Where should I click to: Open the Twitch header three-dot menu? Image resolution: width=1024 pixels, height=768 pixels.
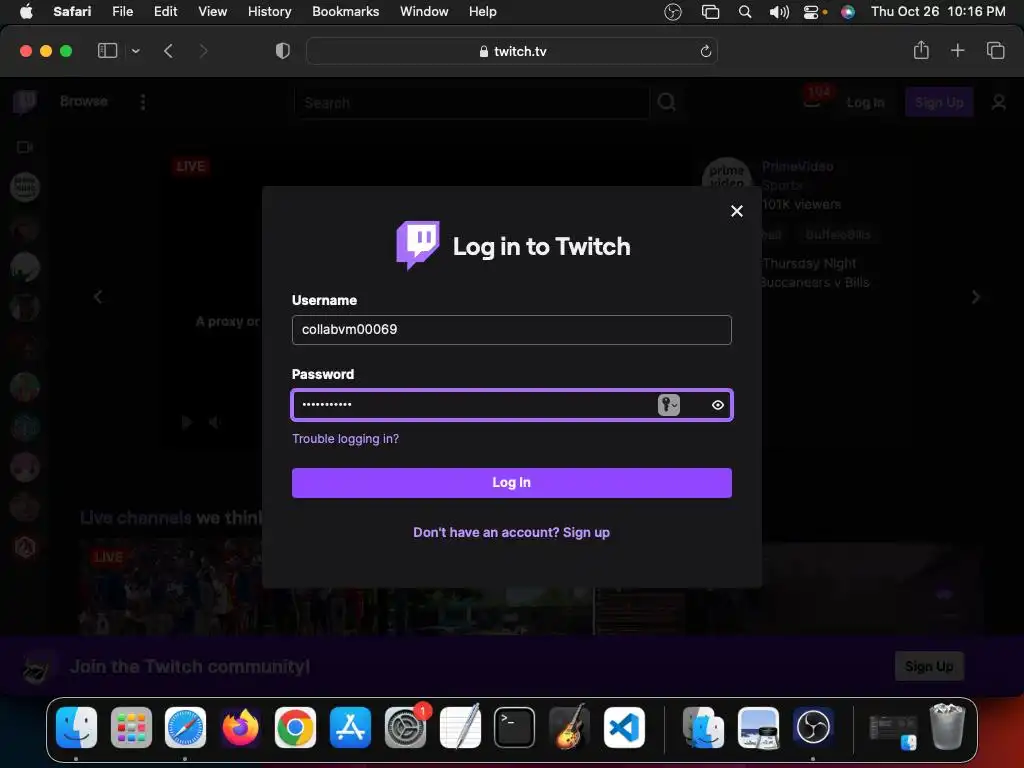point(142,102)
